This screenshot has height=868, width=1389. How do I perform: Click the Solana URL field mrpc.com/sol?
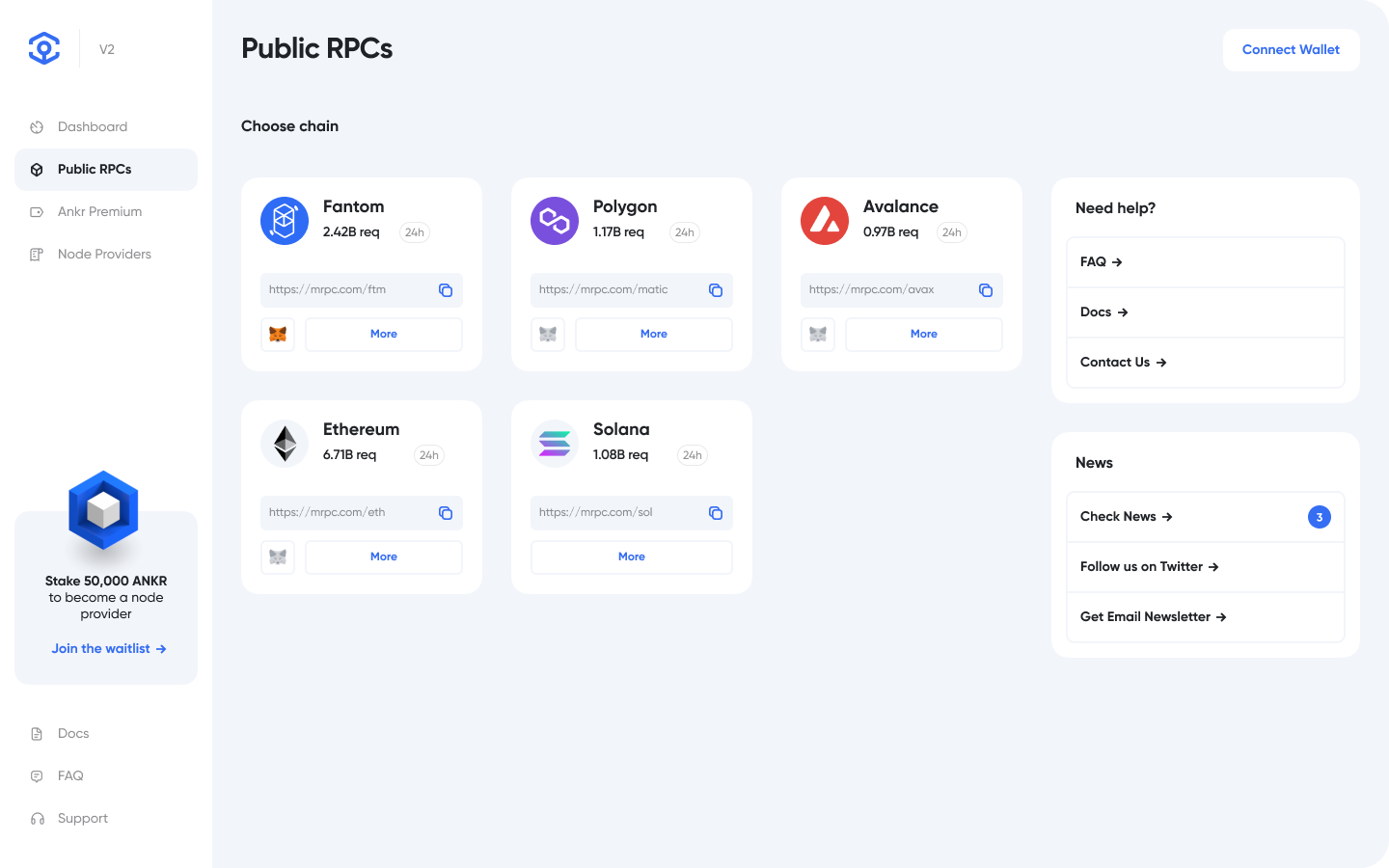point(632,513)
